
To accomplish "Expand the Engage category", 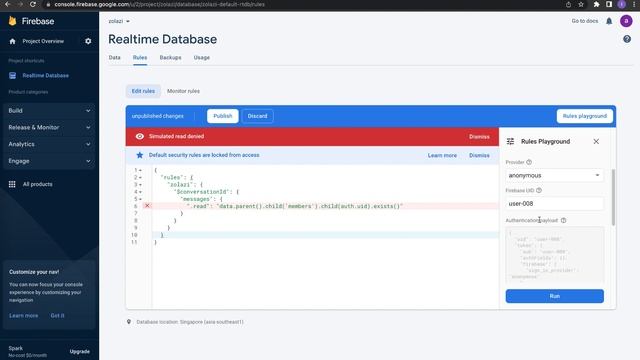I will [x=49, y=161].
